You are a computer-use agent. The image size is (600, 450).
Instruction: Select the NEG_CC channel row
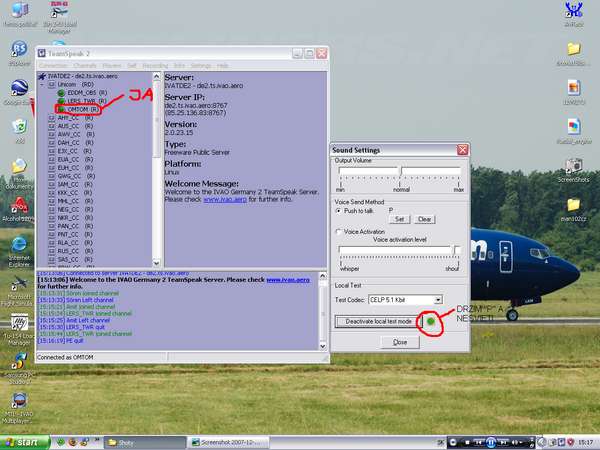[x=75, y=209]
